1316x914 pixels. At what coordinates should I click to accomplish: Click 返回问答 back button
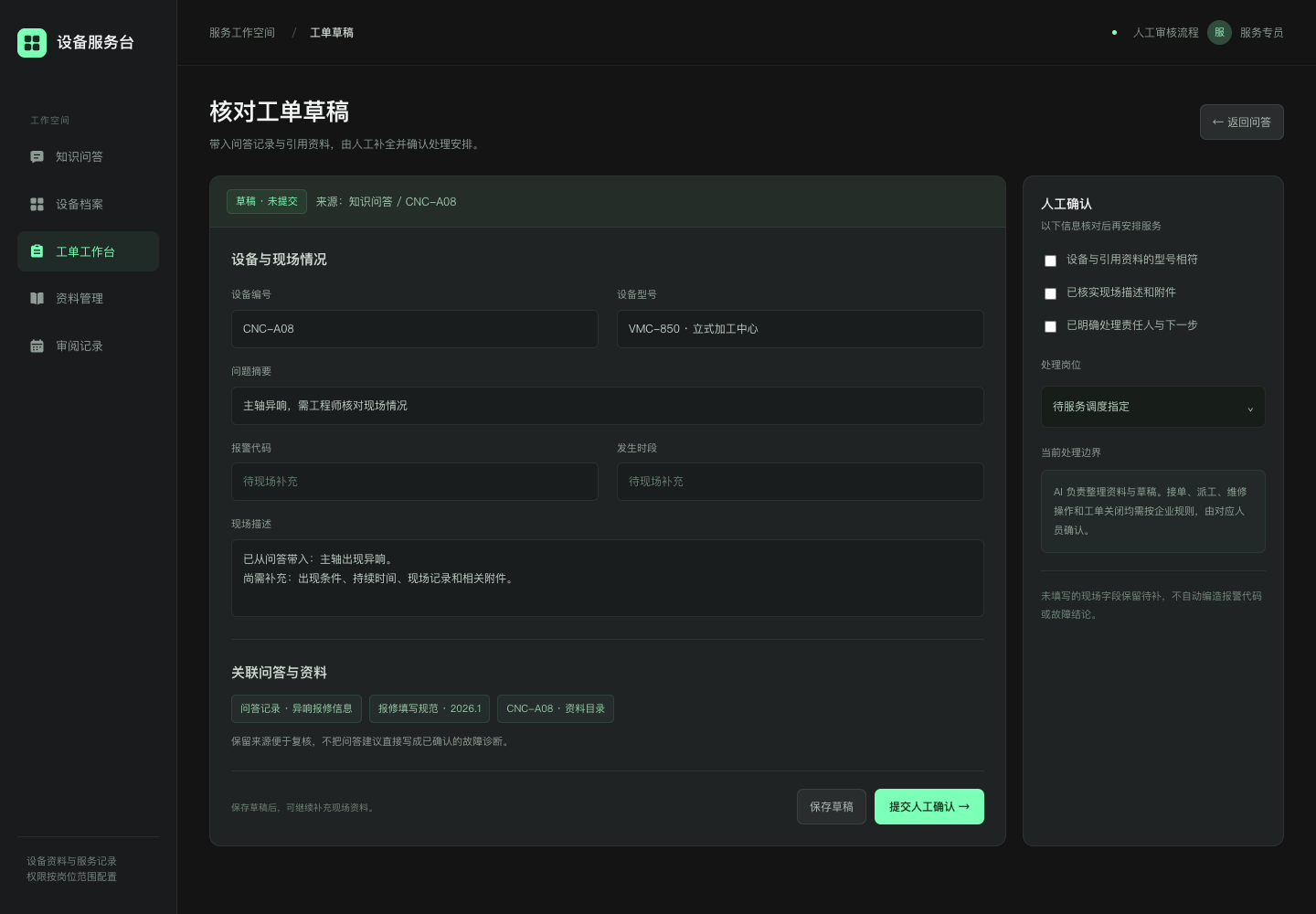coord(1242,122)
